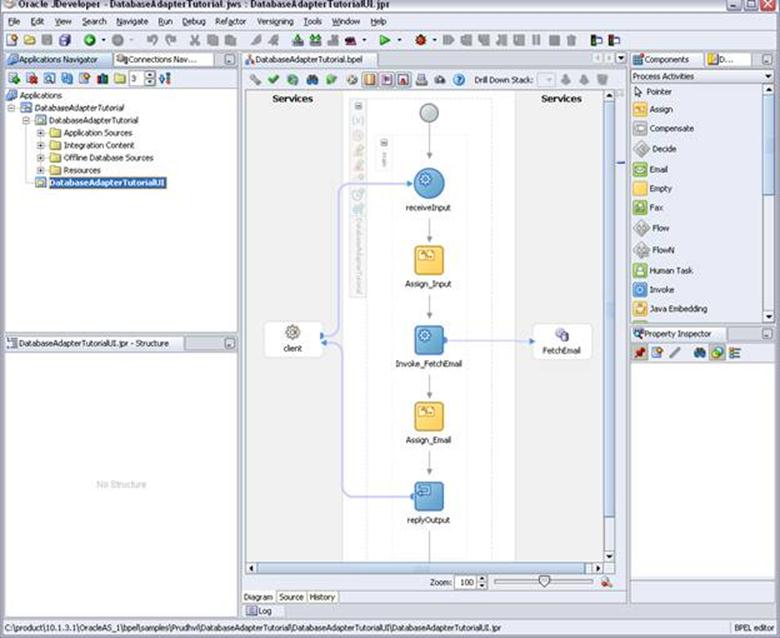Select the Components panel tab
This screenshot has height=638, width=780.
tap(667, 59)
